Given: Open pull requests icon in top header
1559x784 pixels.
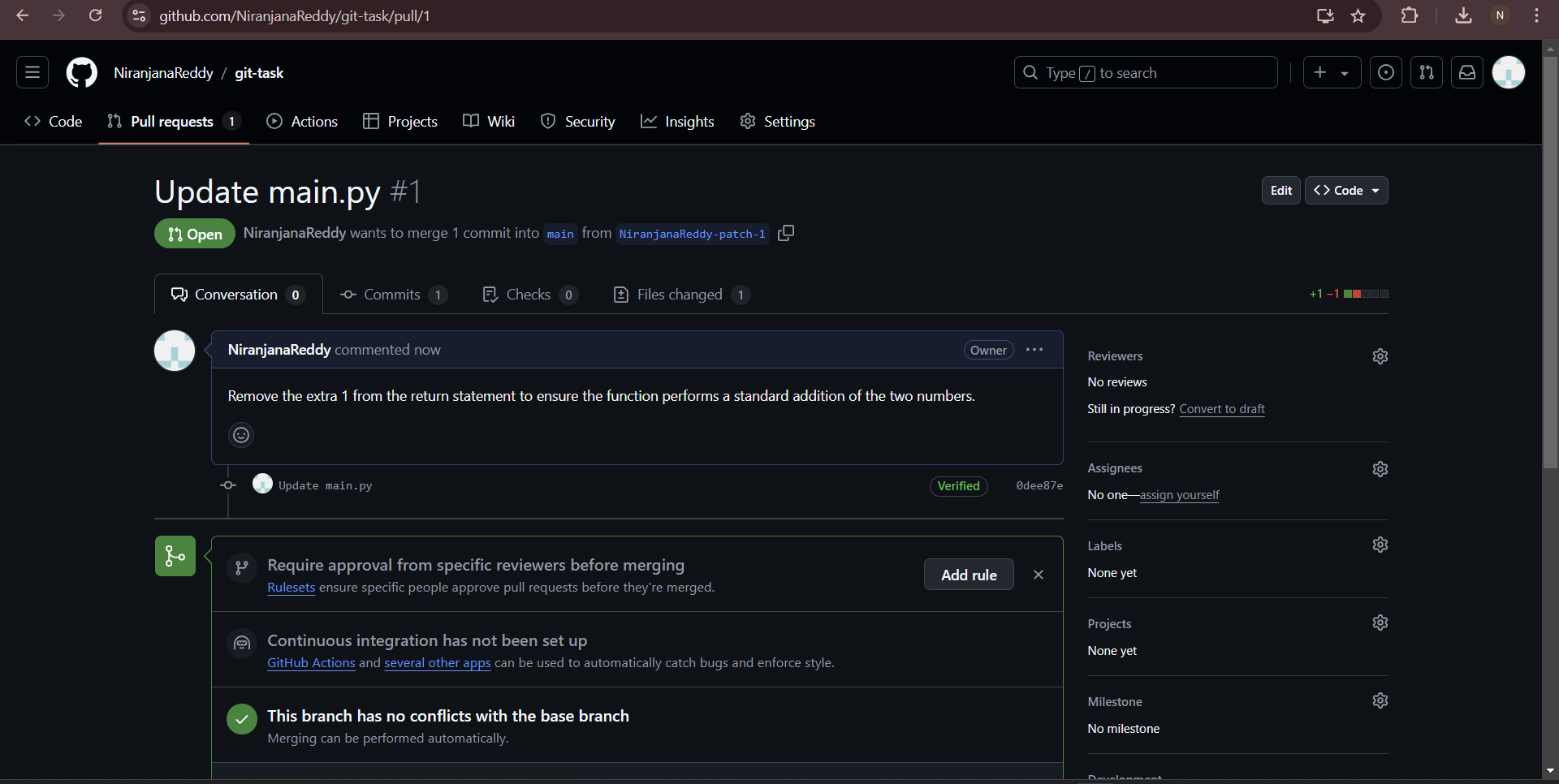Looking at the screenshot, I should tap(1427, 72).
